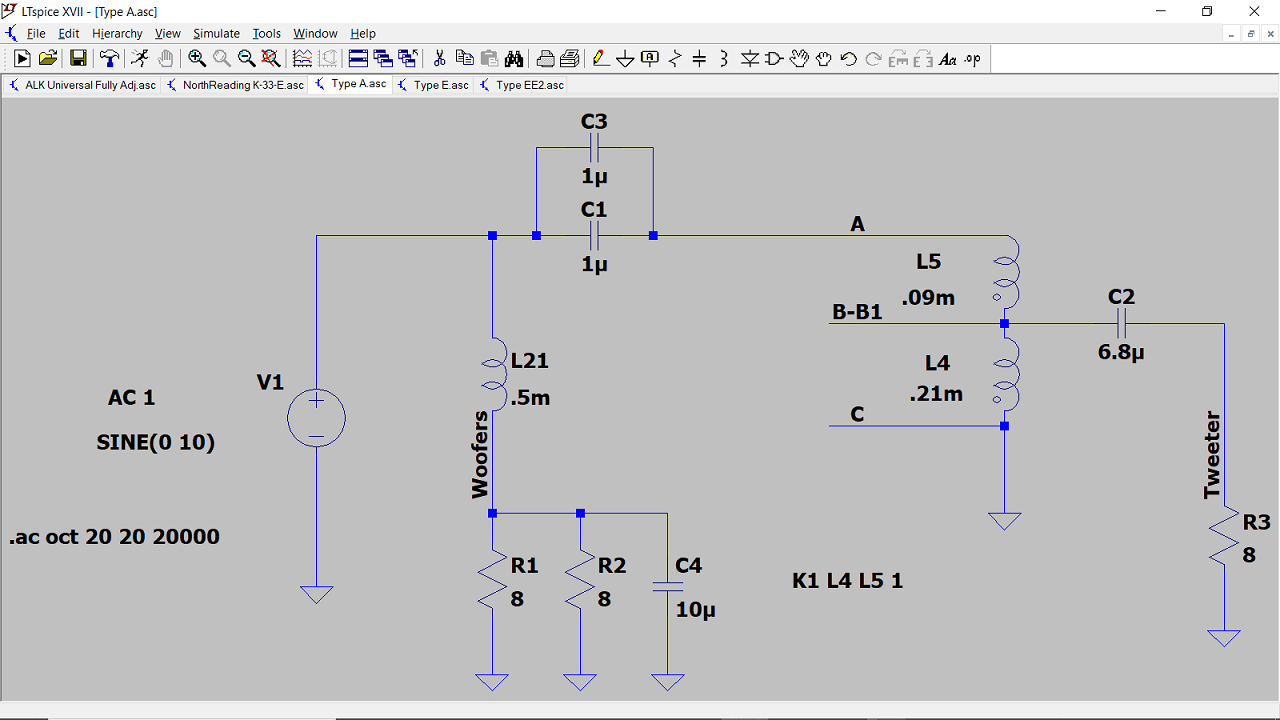Screen dimensions: 1280x720
Task: Open the Component gate icon
Action: (x=774, y=59)
